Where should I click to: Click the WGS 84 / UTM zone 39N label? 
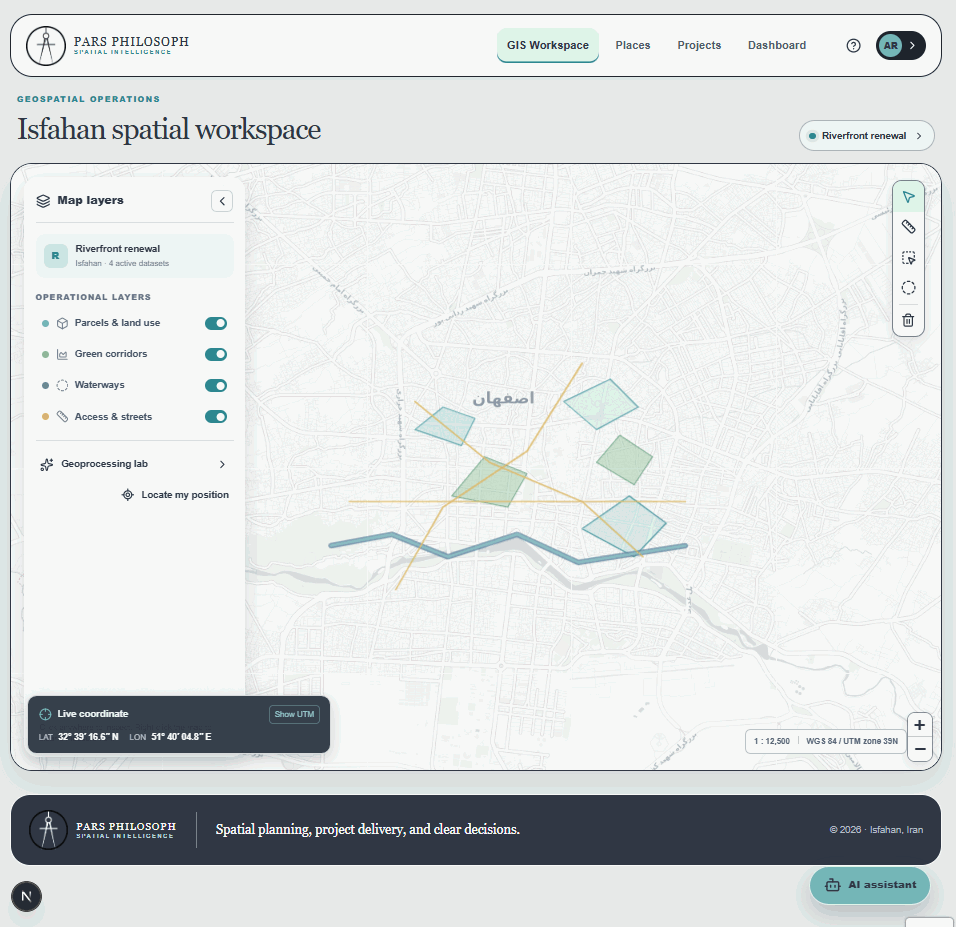pos(852,742)
